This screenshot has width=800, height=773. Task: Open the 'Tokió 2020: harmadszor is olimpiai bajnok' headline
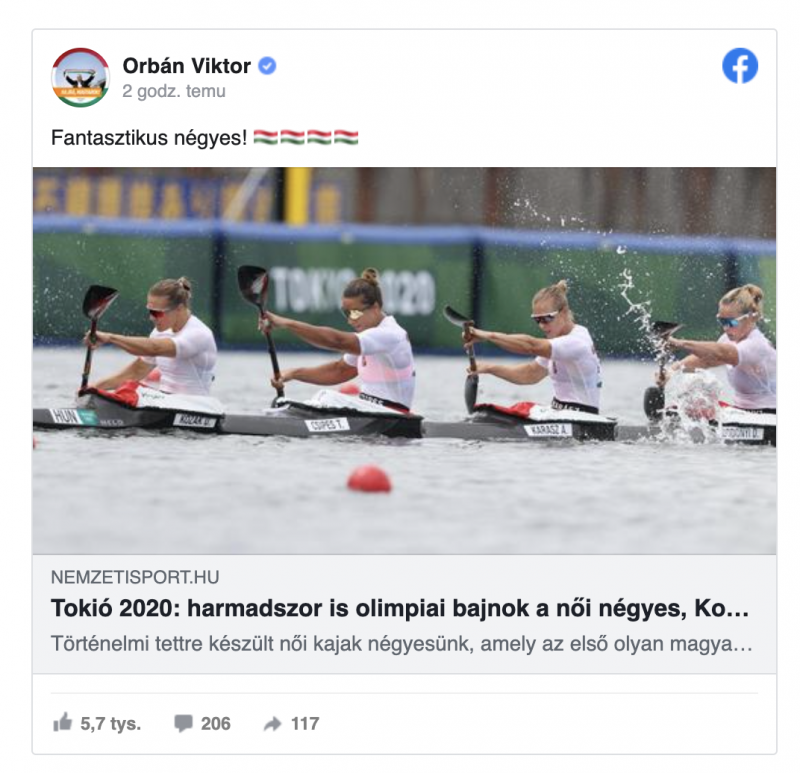[400, 608]
